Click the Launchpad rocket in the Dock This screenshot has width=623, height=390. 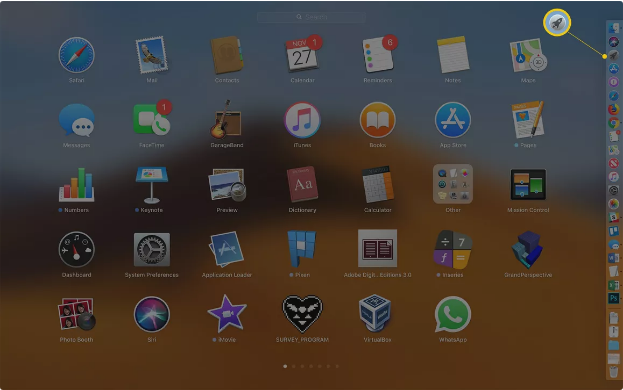click(x=613, y=55)
